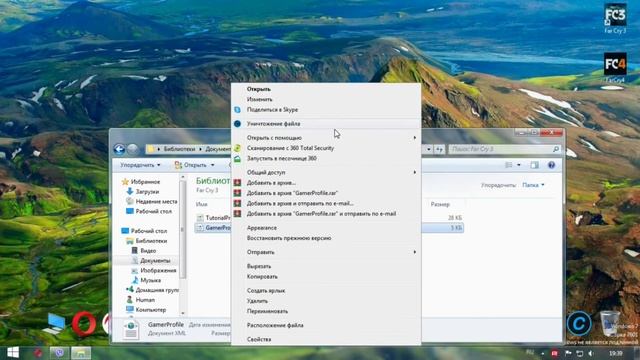Click the WinRAR icon beside Добавить в архив...
This screenshot has width=640, height=360.
tap(237, 183)
